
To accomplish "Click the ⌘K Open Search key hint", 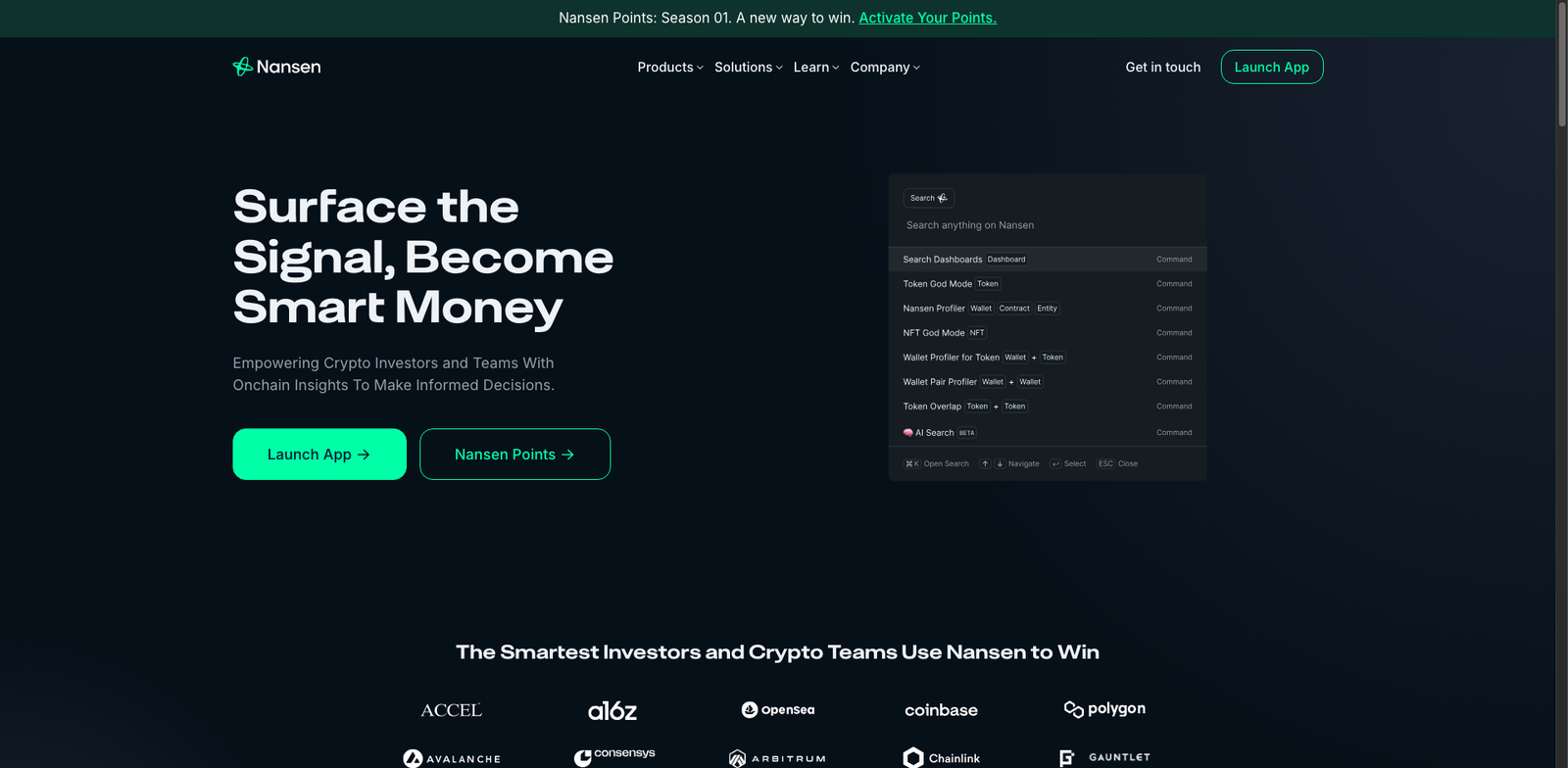I will click(x=936, y=464).
